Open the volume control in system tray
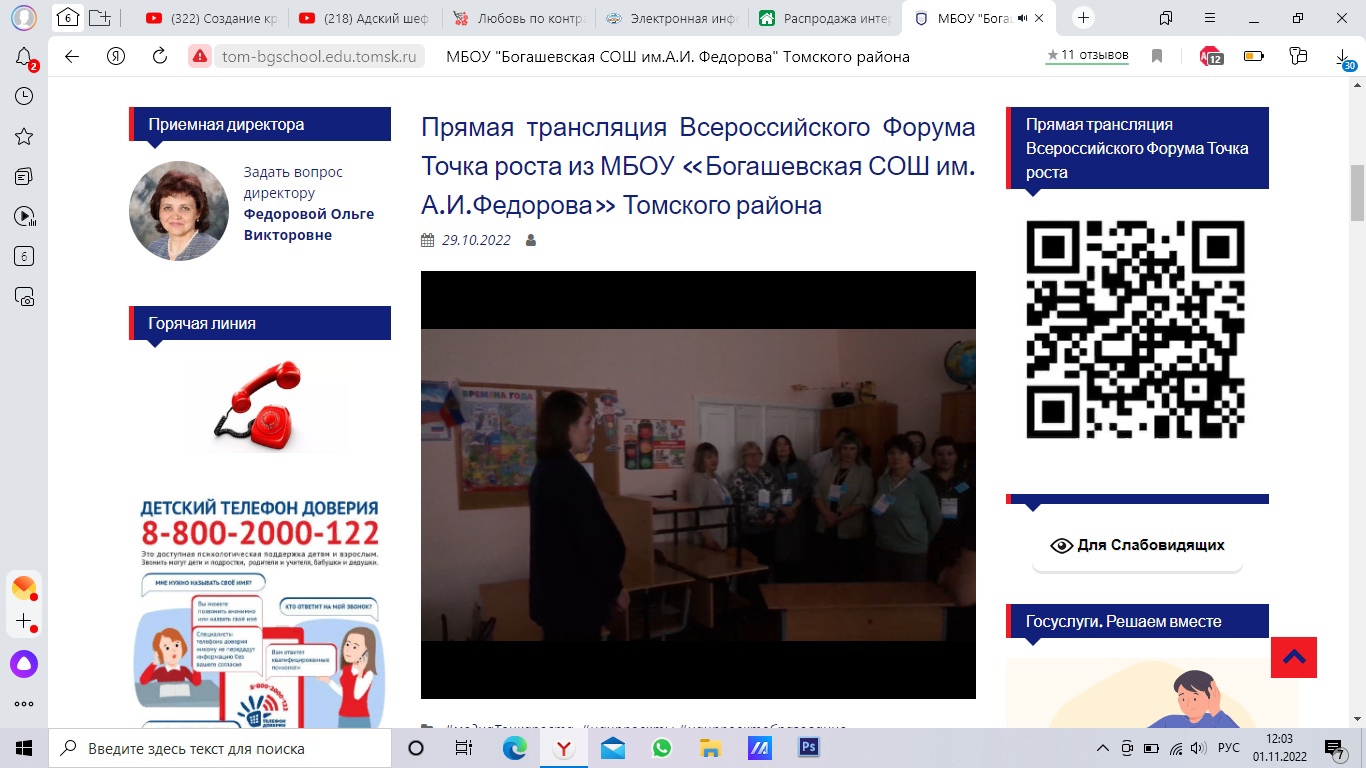 click(x=1199, y=748)
